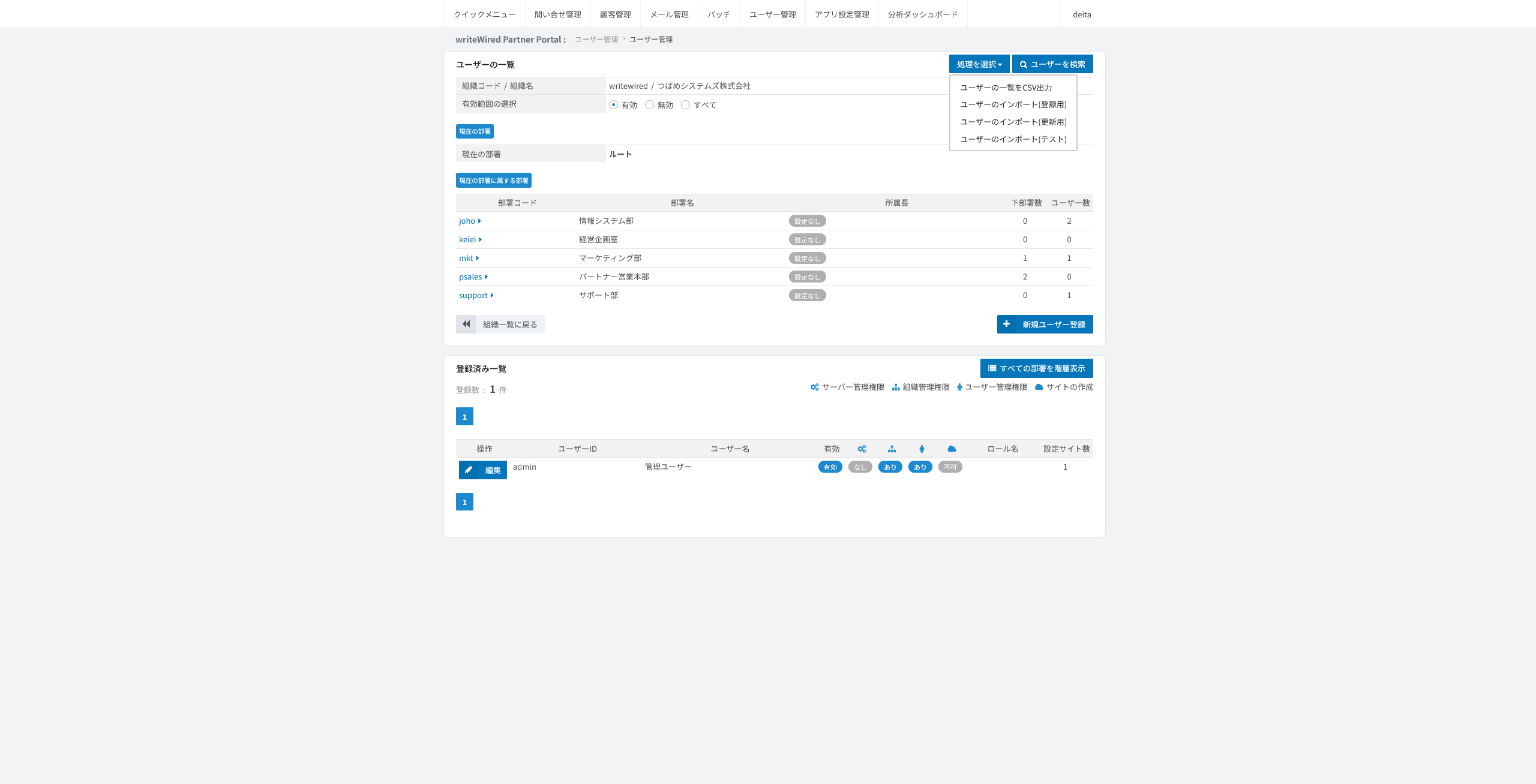Click the site creation cloud icon in legend
This screenshot has height=784, width=1536.
tap(1039, 388)
